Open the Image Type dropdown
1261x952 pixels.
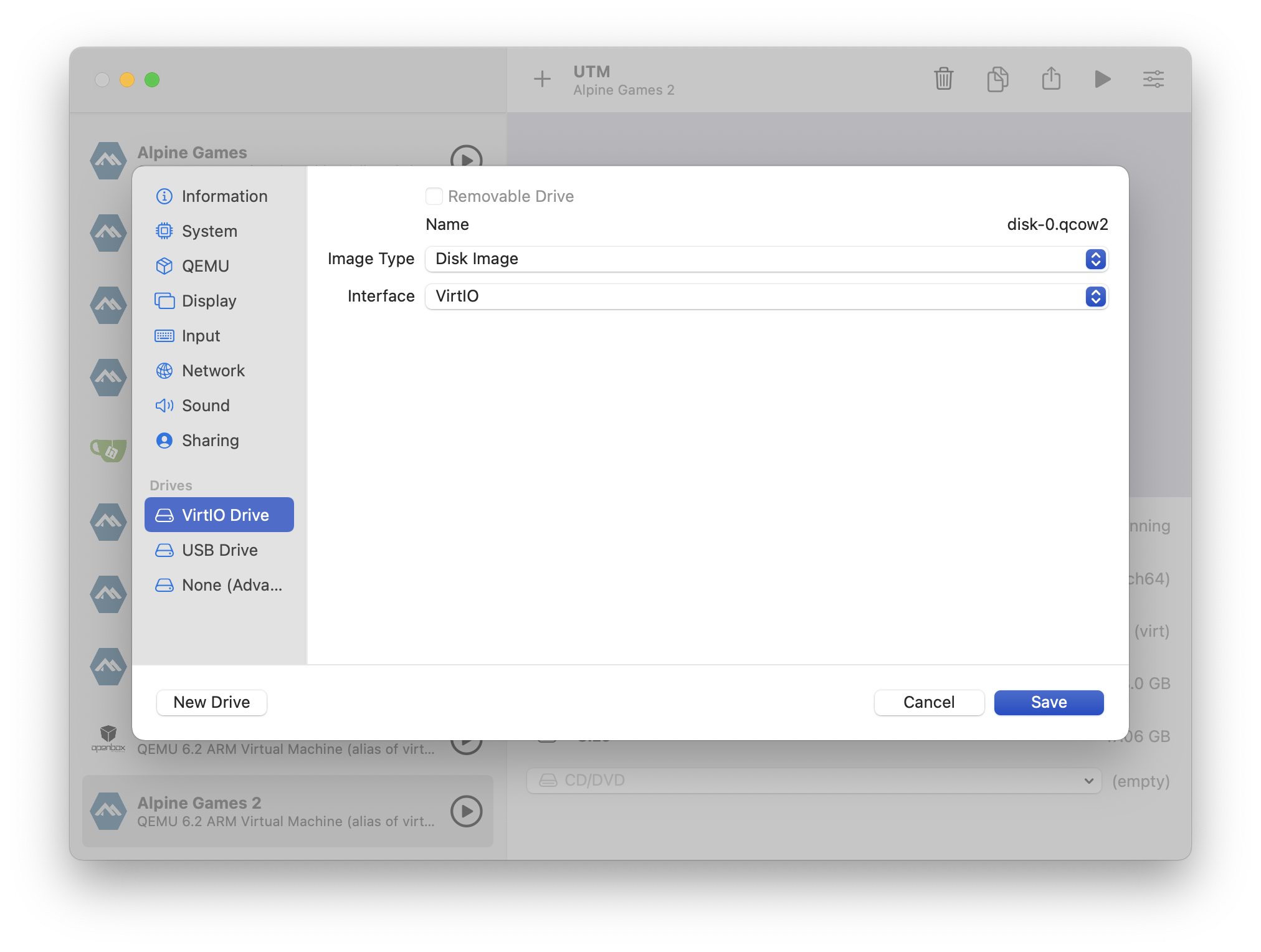[x=1096, y=259]
